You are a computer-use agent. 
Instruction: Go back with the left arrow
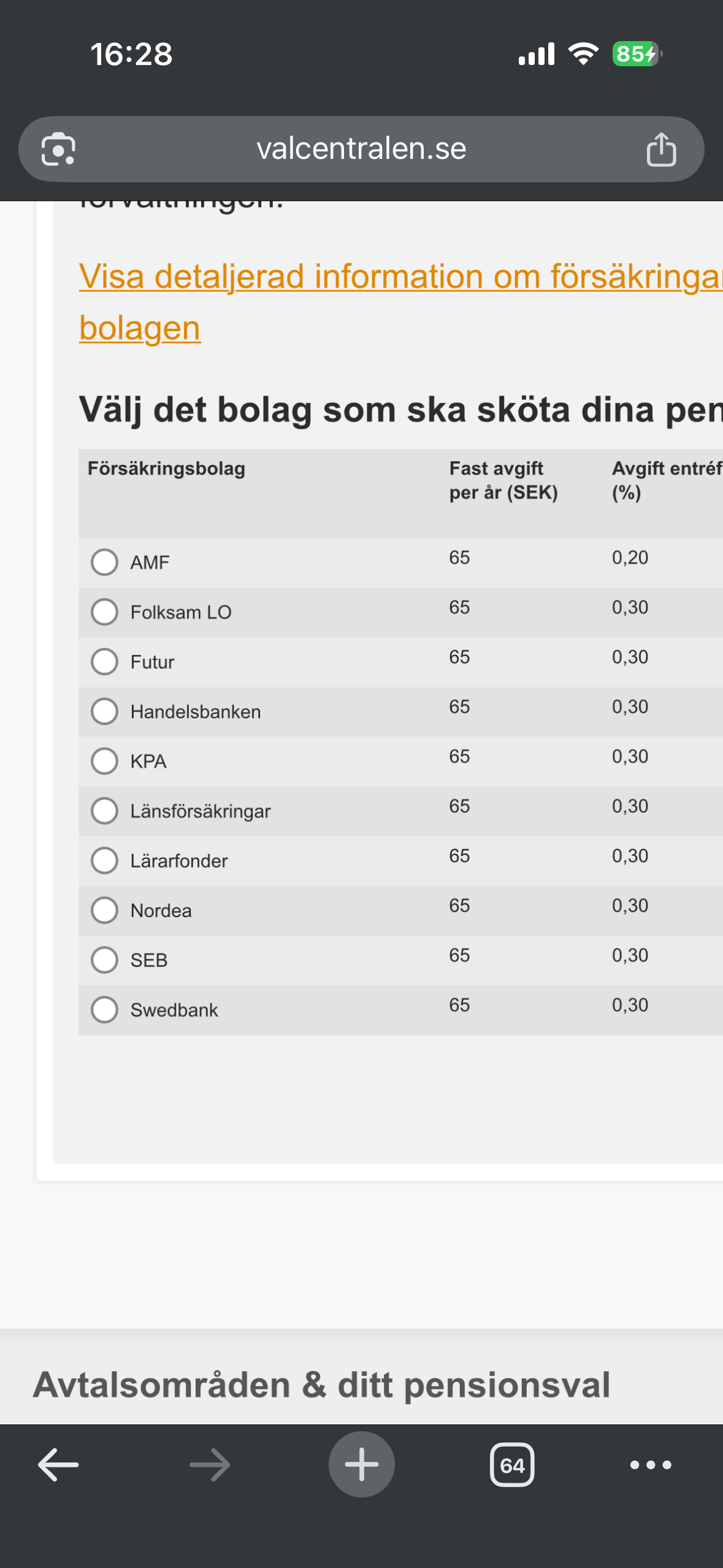[58, 1465]
